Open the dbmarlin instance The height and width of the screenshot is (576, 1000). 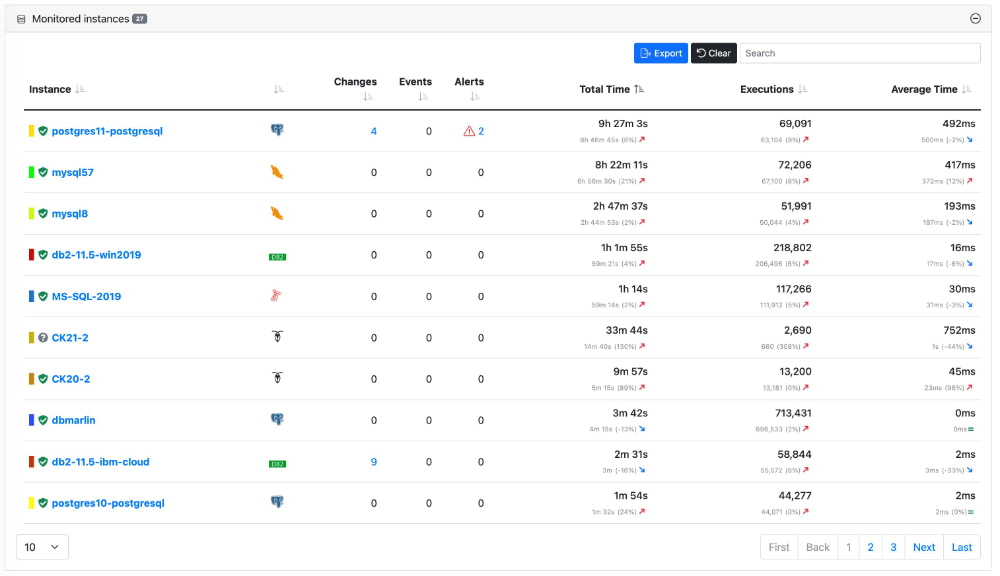pyautogui.click(x=73, y=420)
